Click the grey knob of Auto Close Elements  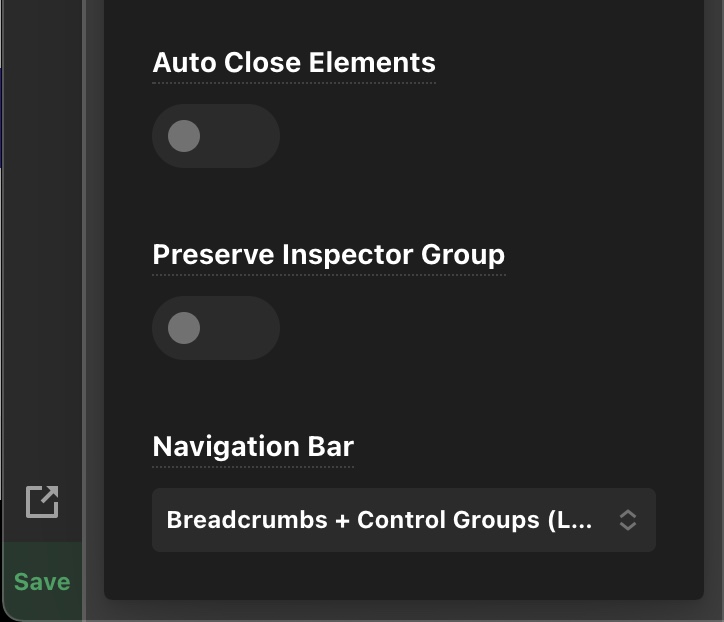coord(184,136)
